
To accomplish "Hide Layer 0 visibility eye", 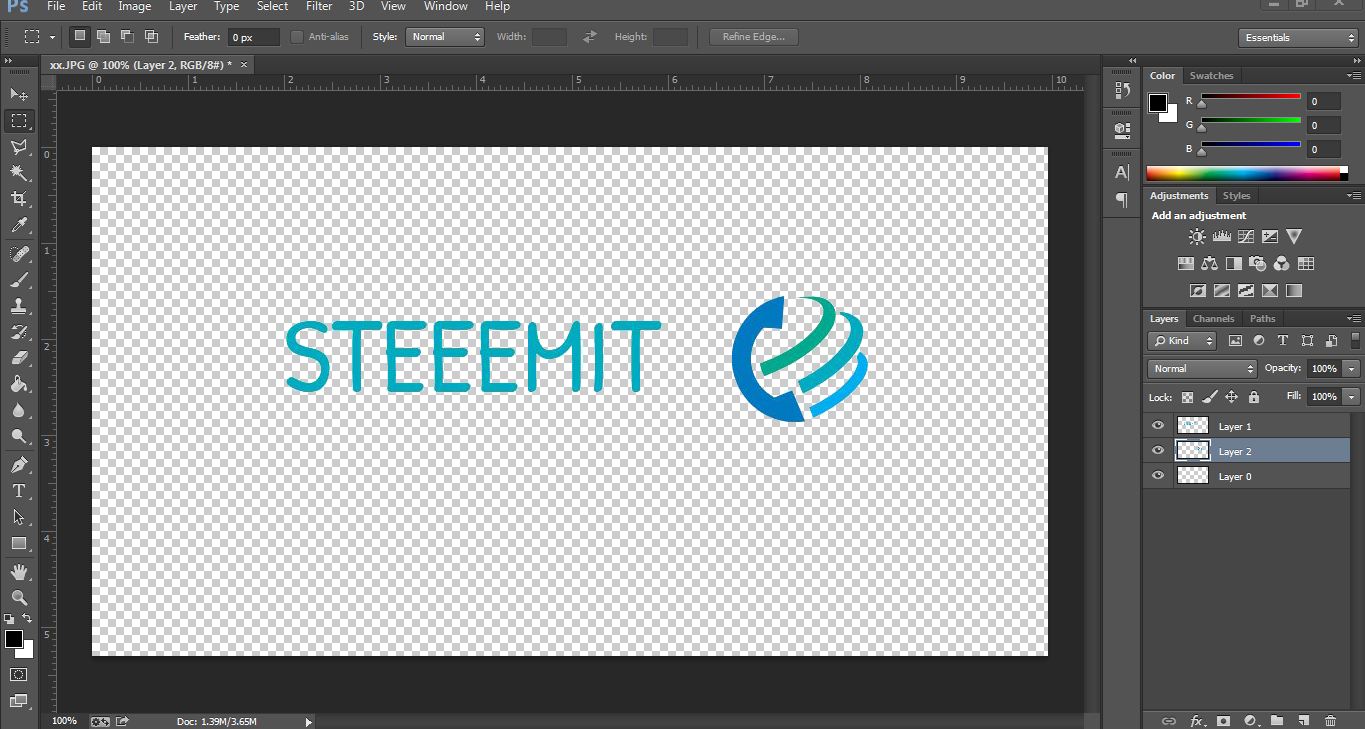I will [1158, 476].
